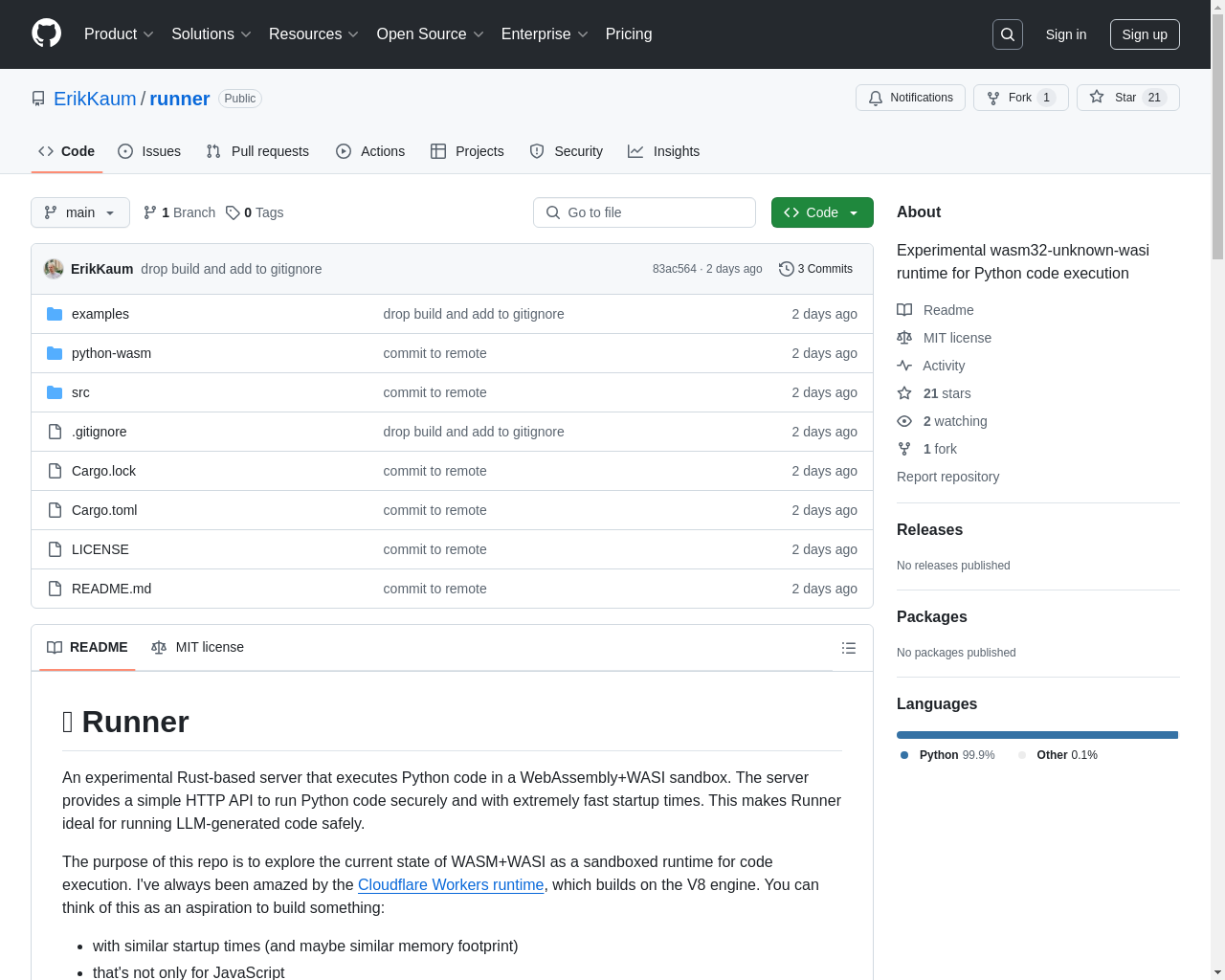
Task: Click the book icon beside Readme in About
Action: point(904,310)
